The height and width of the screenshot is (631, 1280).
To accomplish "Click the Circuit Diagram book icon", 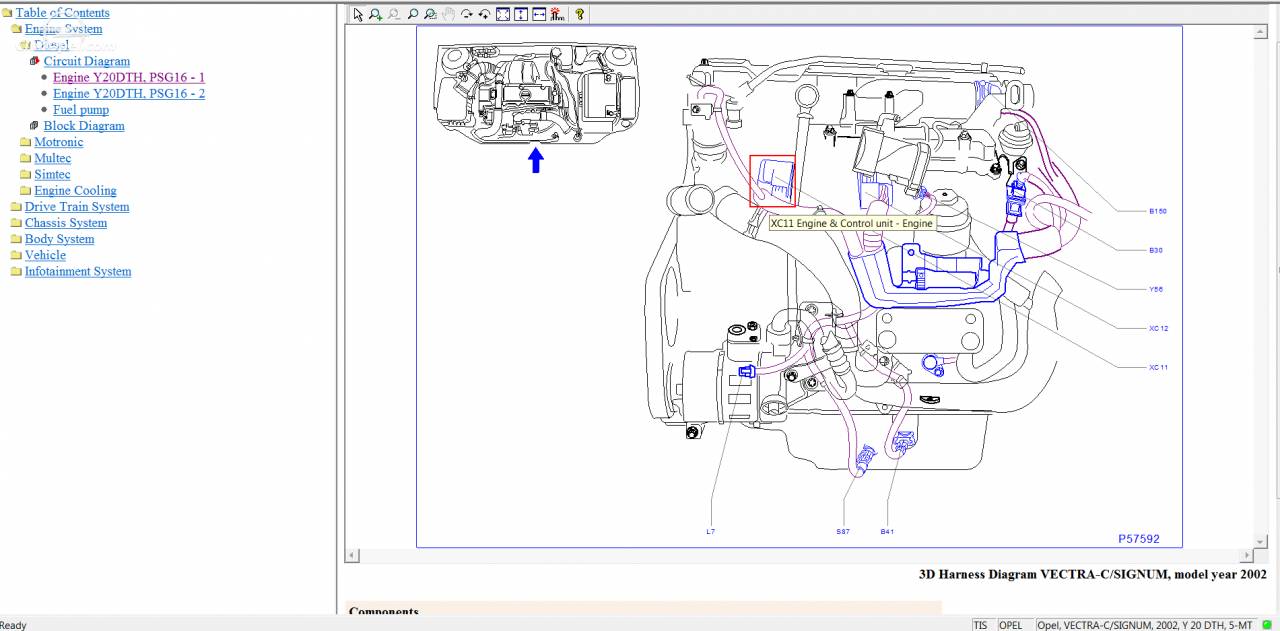I will tap(35, 61).
